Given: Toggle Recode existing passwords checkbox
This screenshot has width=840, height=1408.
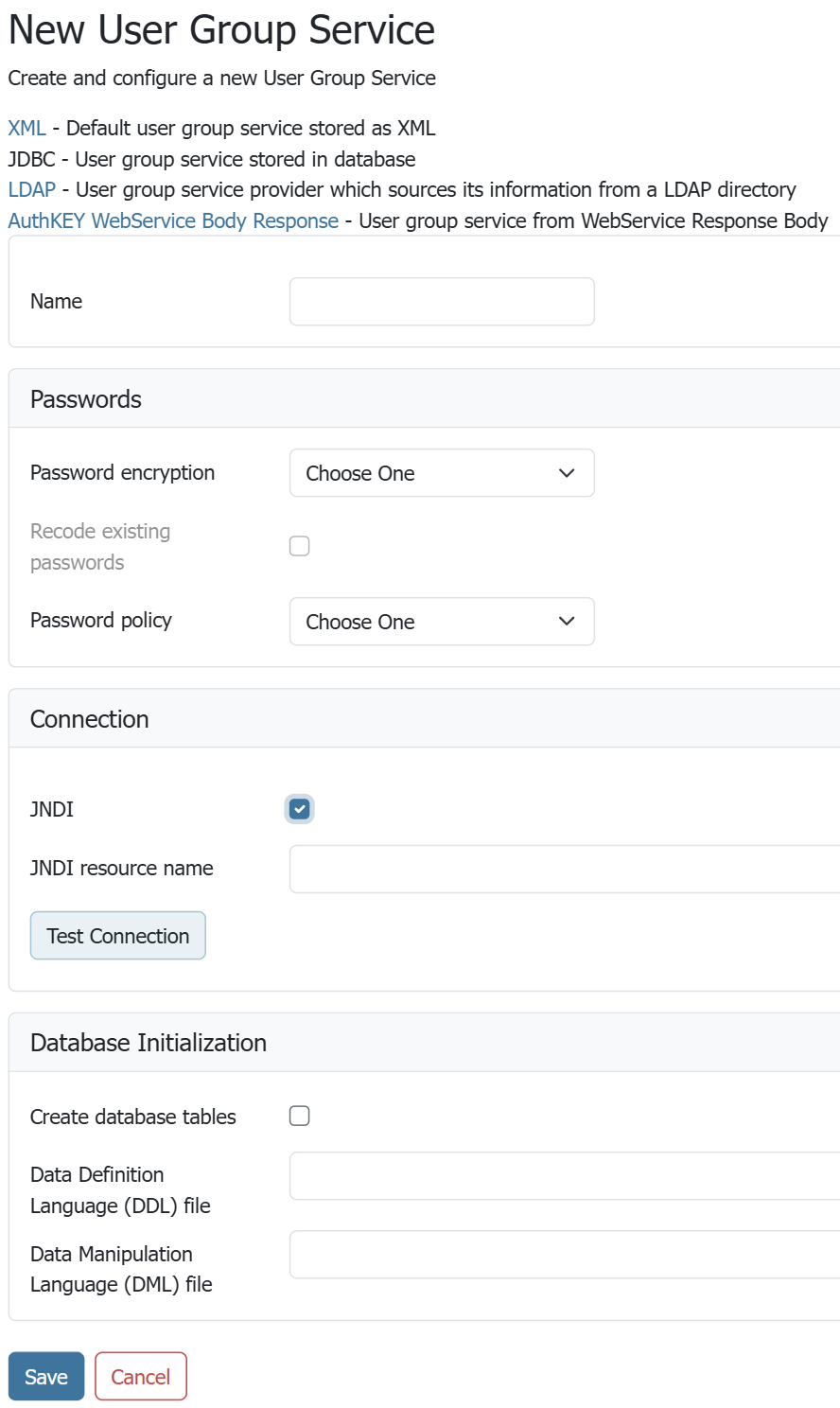Looking at the screenshot, I should 300,546.
